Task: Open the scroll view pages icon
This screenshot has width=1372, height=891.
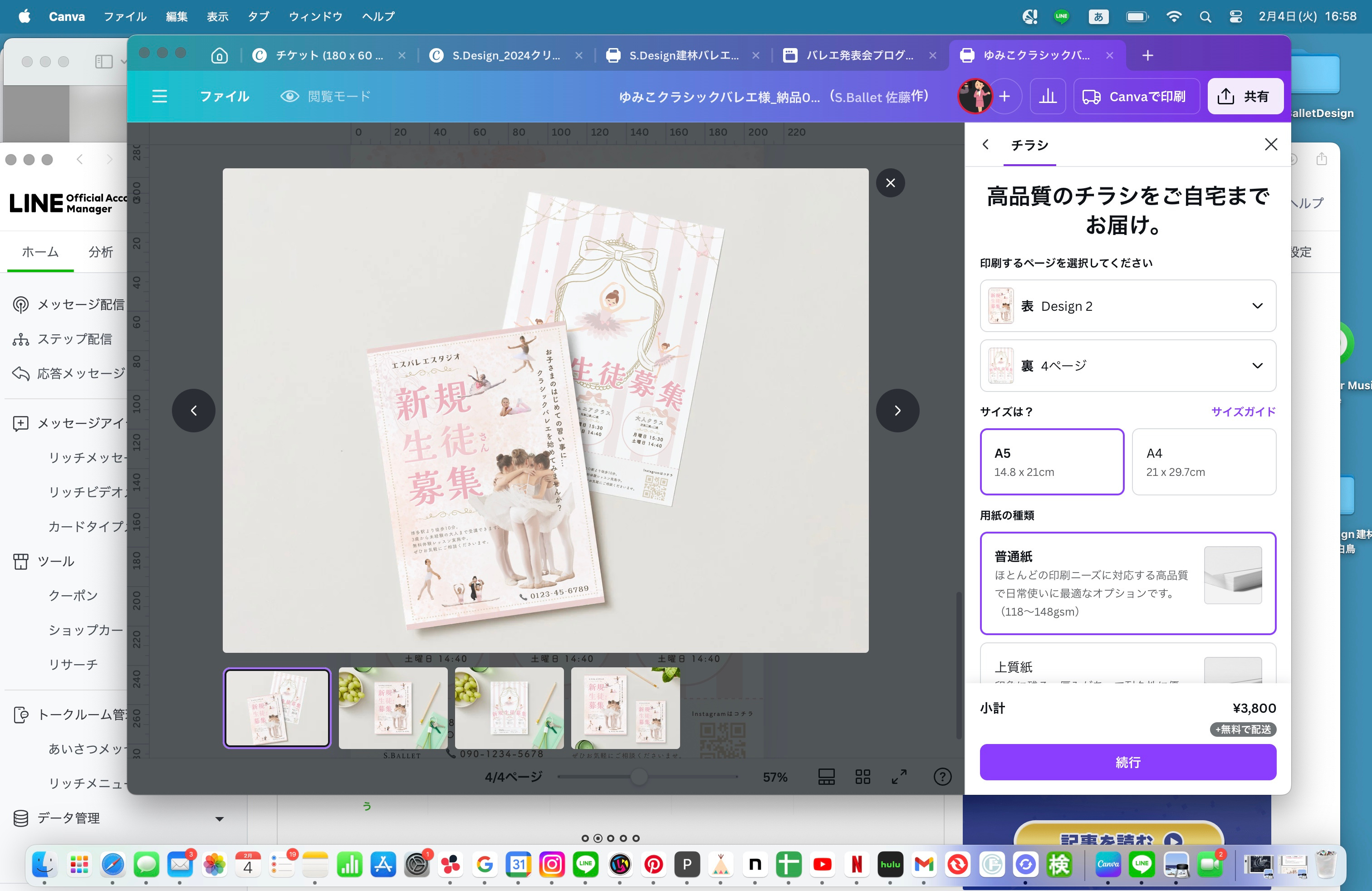Action: coord(826,776)
